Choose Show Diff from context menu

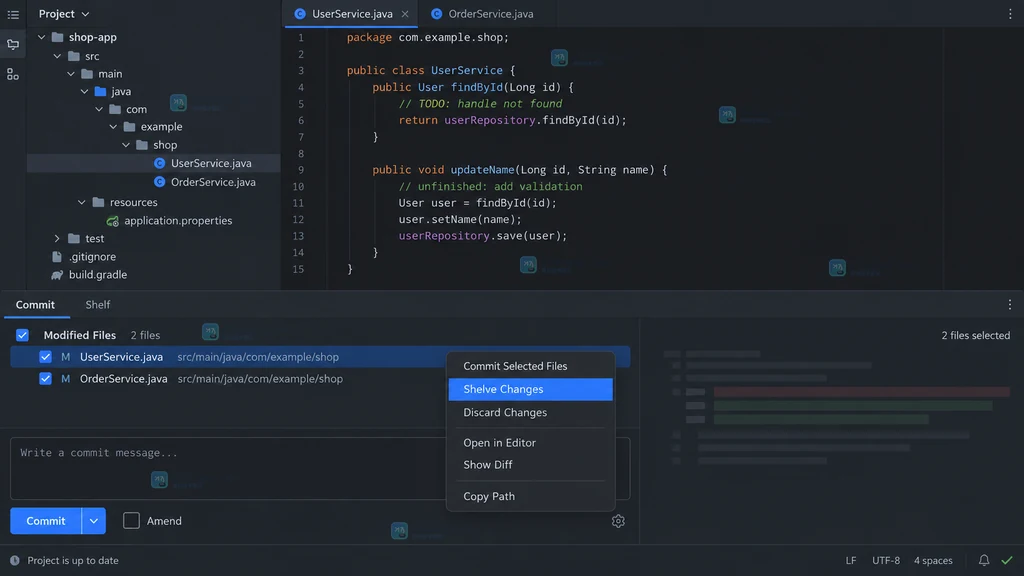tap(530, 465)
